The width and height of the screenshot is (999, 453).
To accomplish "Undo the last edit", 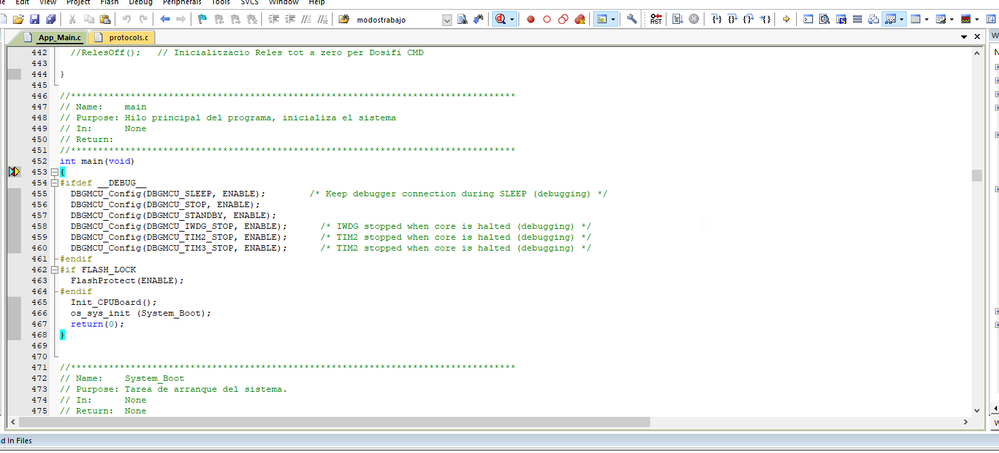I will (127, 19).
